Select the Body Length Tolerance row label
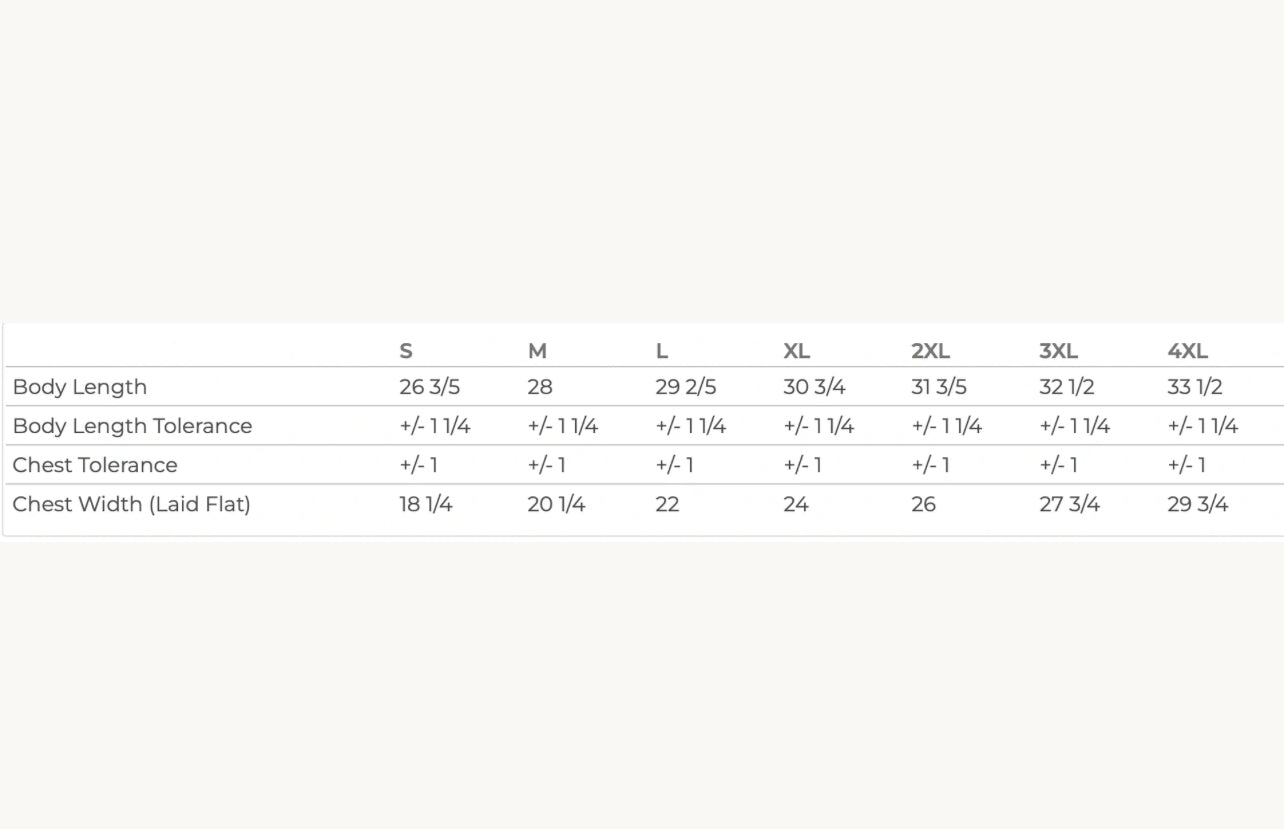This screenshot has width=1284, height=829. (132, 426)
